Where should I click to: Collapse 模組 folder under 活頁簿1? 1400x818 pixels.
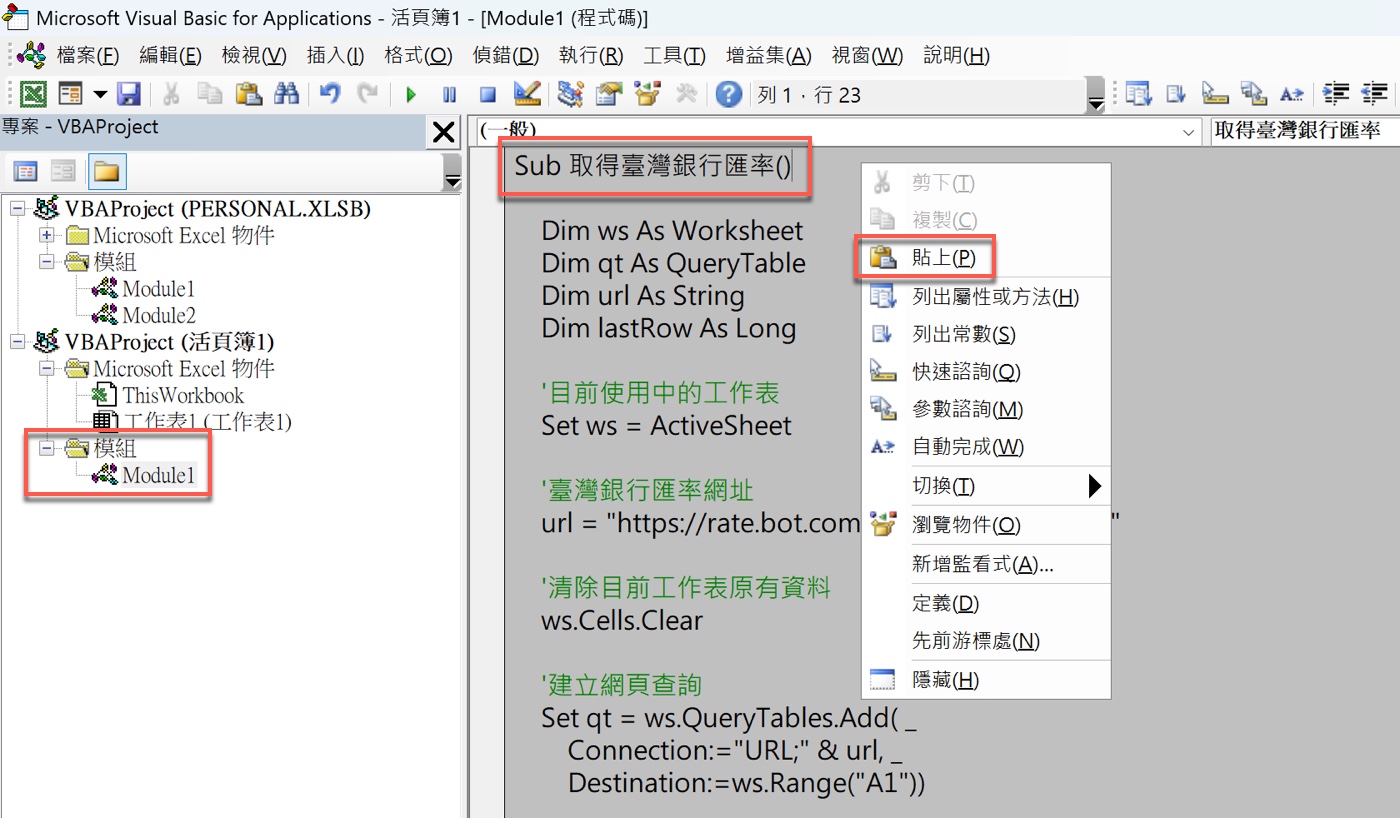[46, 449]
